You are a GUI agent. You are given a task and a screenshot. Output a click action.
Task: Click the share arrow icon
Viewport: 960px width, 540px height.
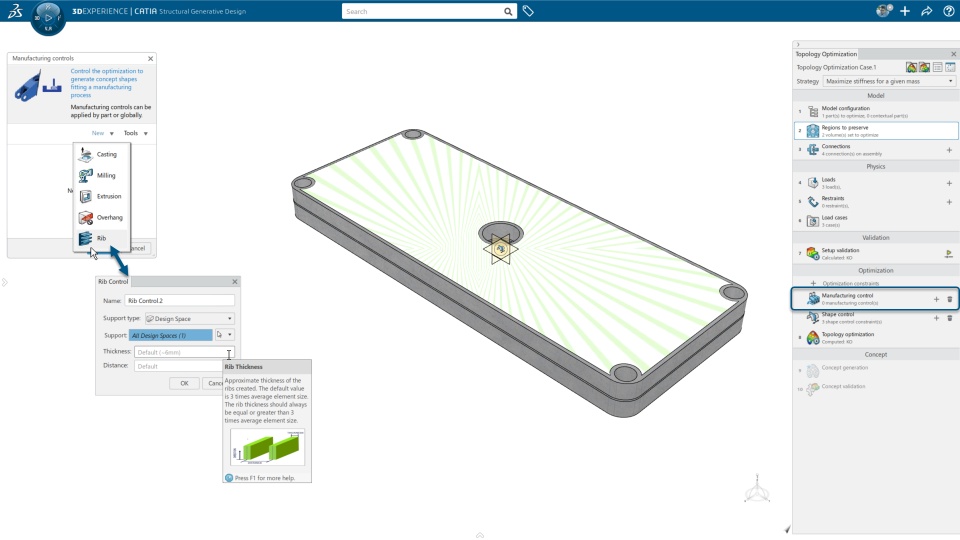tap(926, 11)
